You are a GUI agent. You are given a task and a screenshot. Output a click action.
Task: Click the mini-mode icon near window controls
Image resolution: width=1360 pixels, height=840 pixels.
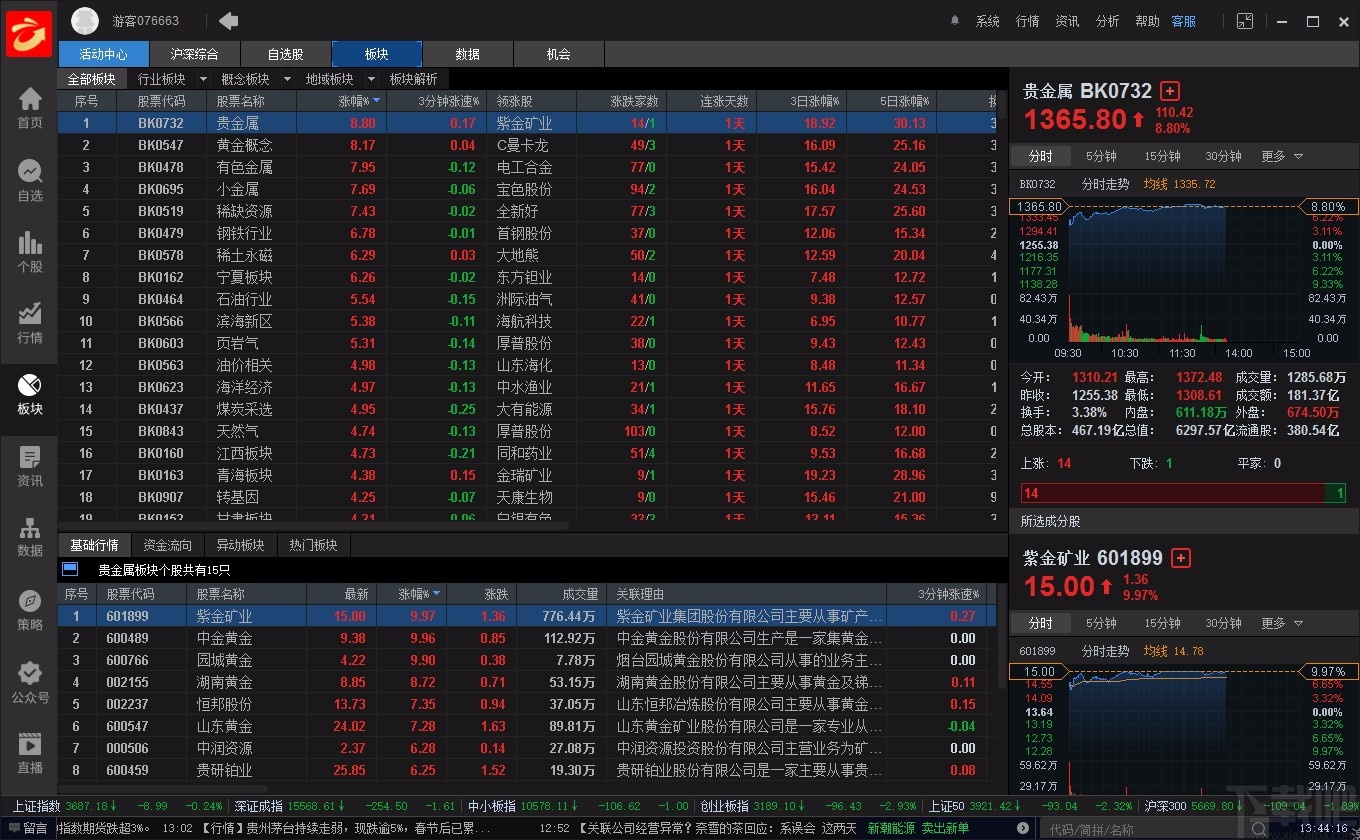(x=1244, y=20)
